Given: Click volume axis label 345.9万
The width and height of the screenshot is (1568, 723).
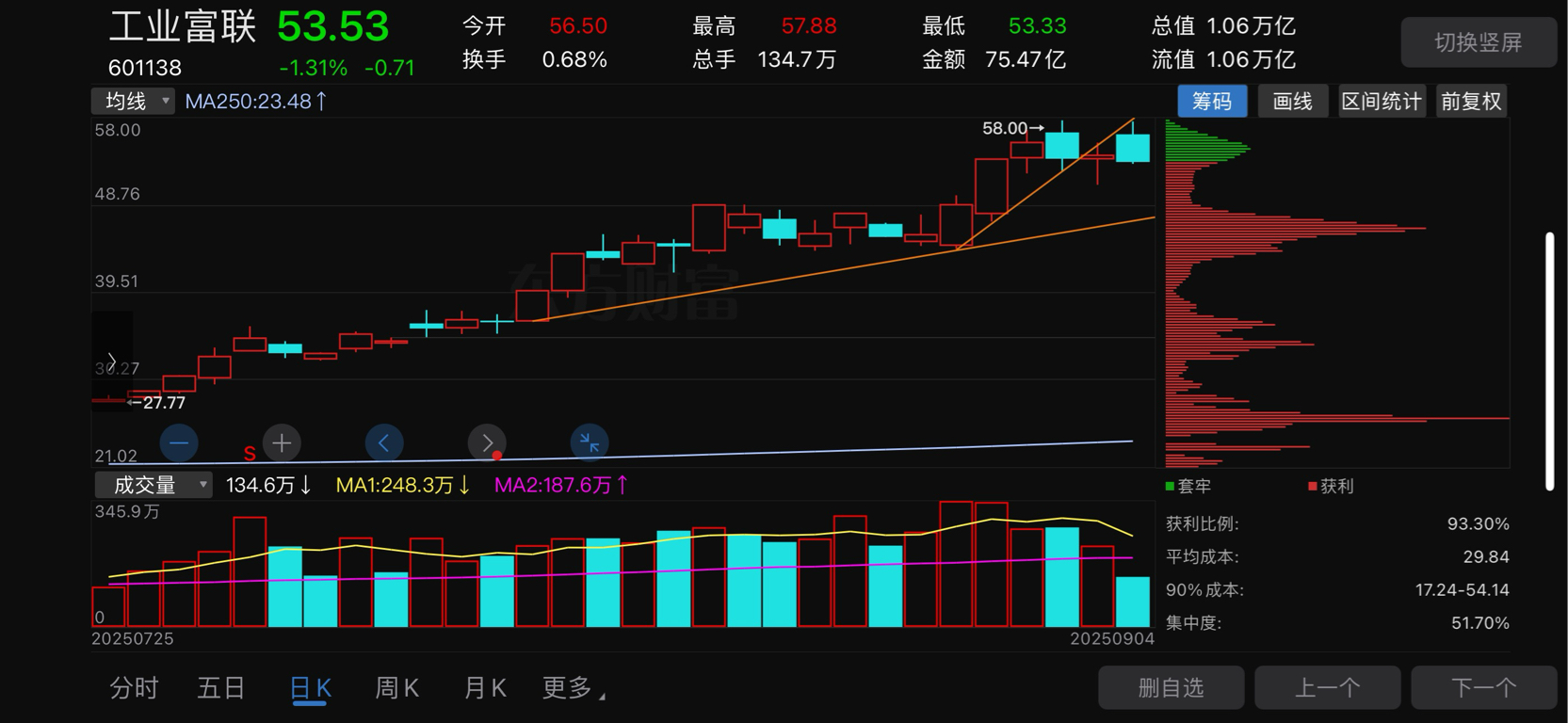Looking at the screenshot, I should click(x=127, y=512).
